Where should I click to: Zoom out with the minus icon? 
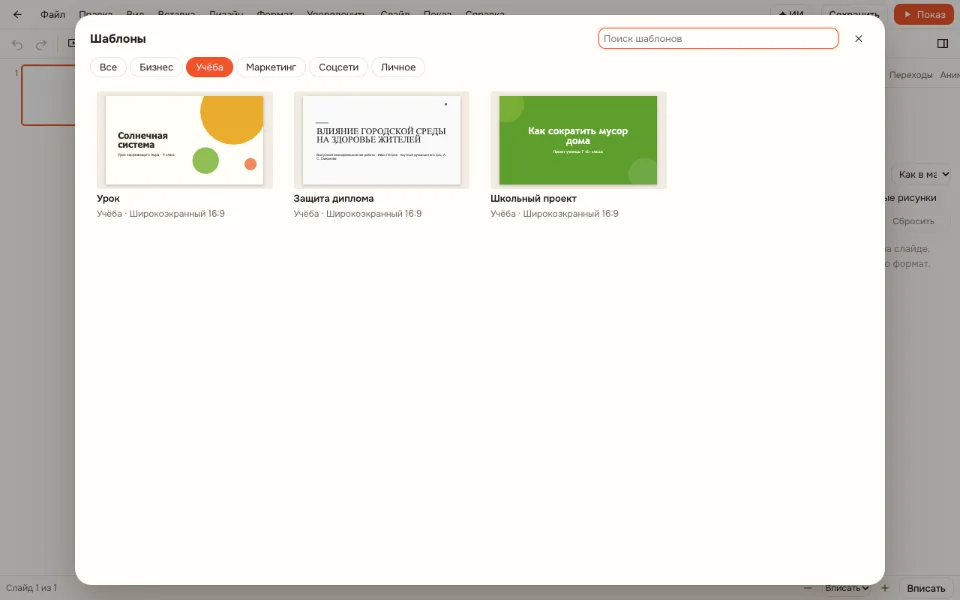tap(808, 588)
